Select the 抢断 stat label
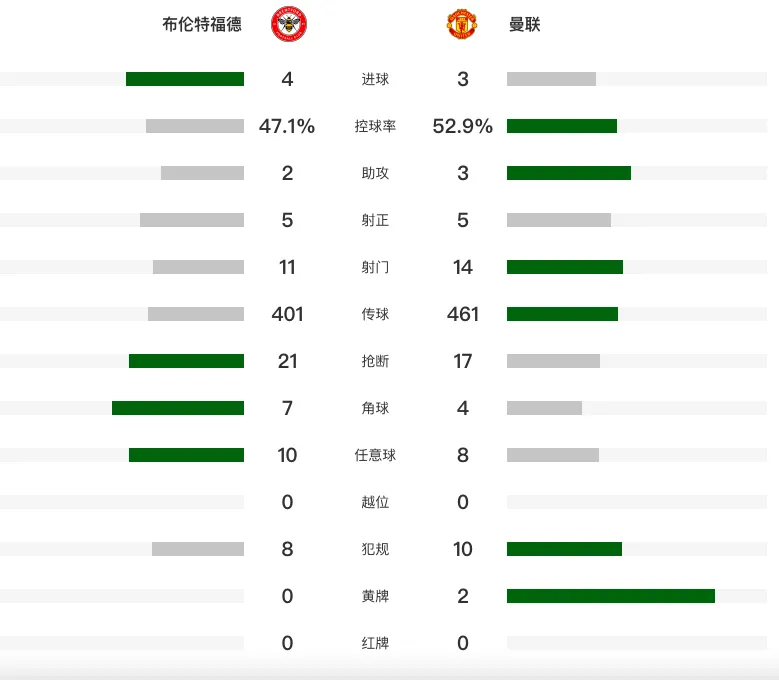Viewport: 779px width, 680px height. pos(375,361)
